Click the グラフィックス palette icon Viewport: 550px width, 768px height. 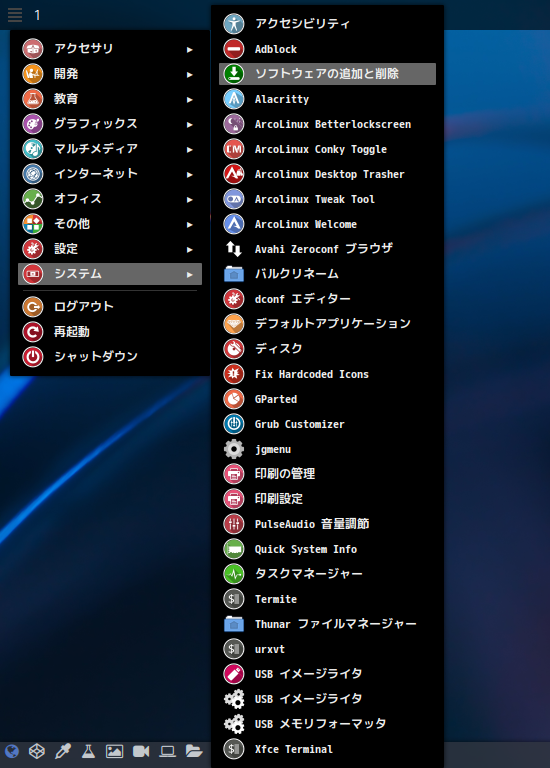tap(33, 124)
